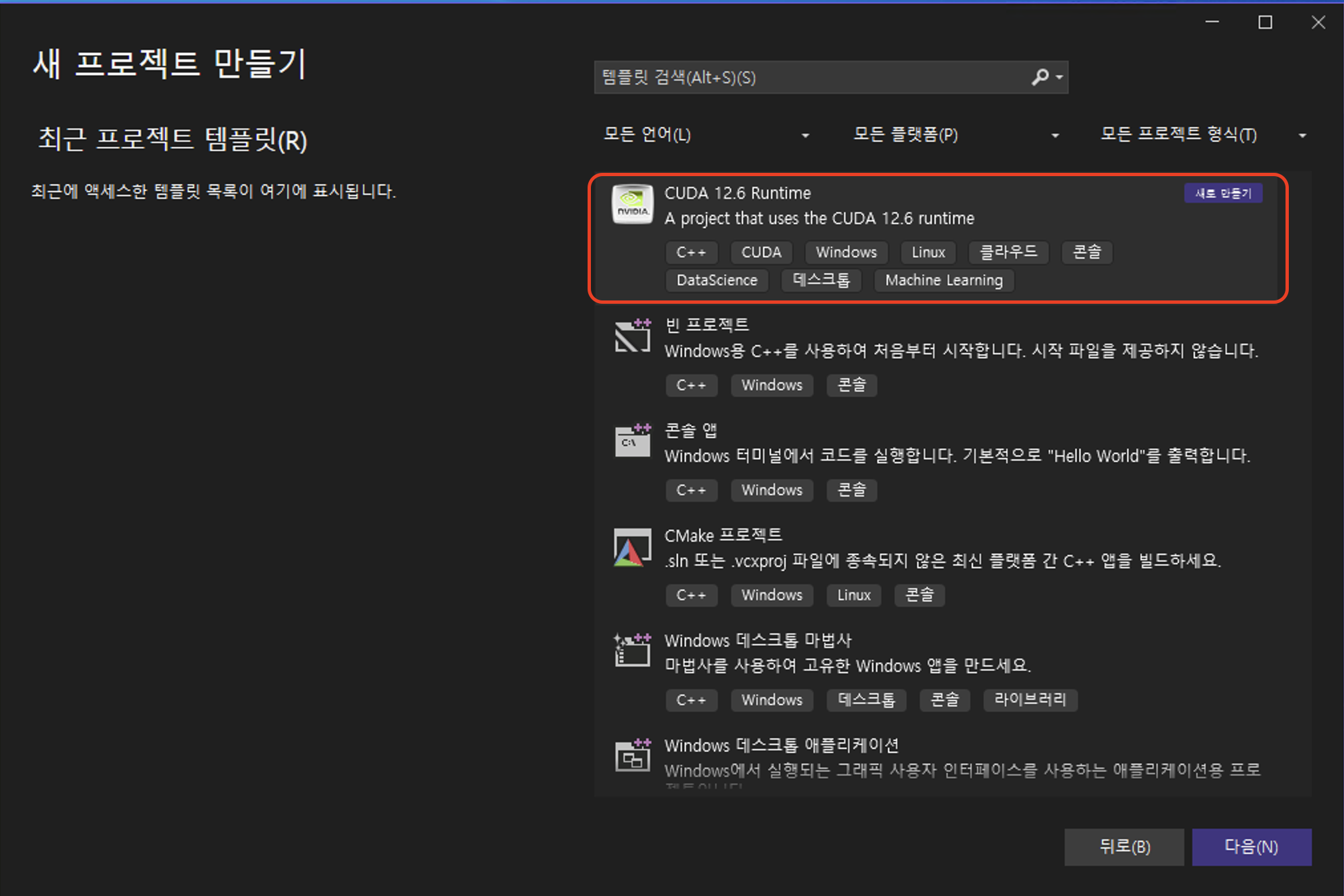Select the Windows 데스크톱 마법사 template
The width and height of the screenshot is (1344, 896).
click(x=758, y=641)
